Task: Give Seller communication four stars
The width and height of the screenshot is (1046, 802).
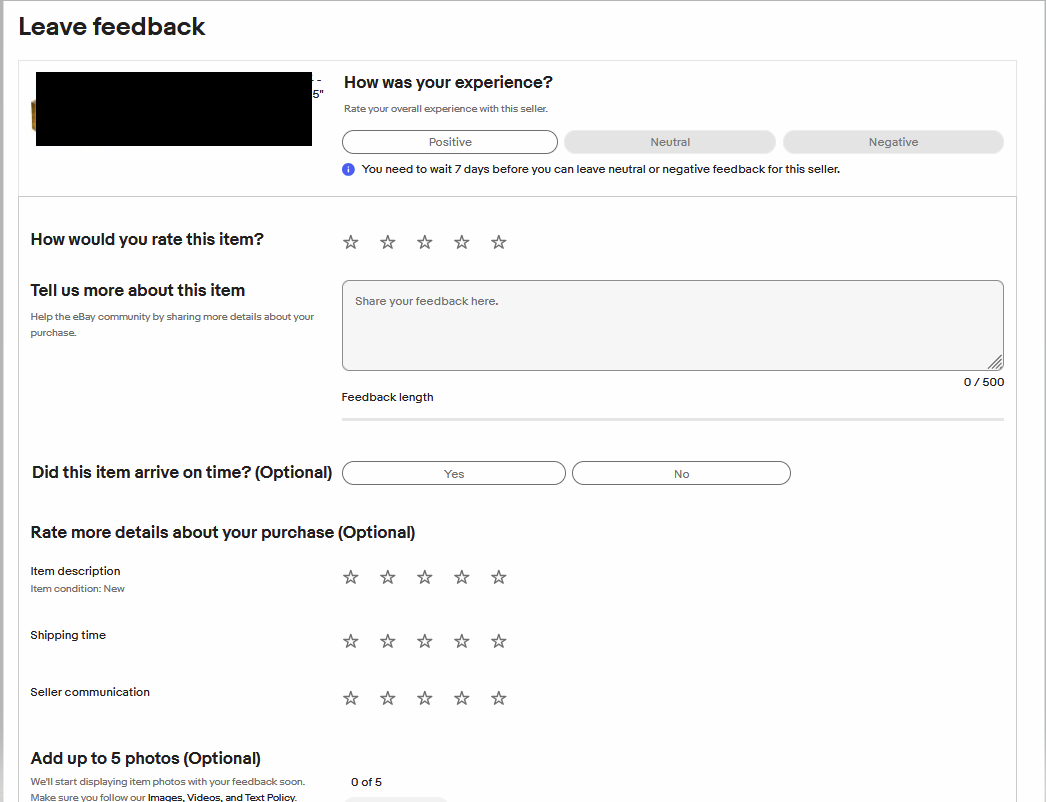Action: tap(462, 699)
